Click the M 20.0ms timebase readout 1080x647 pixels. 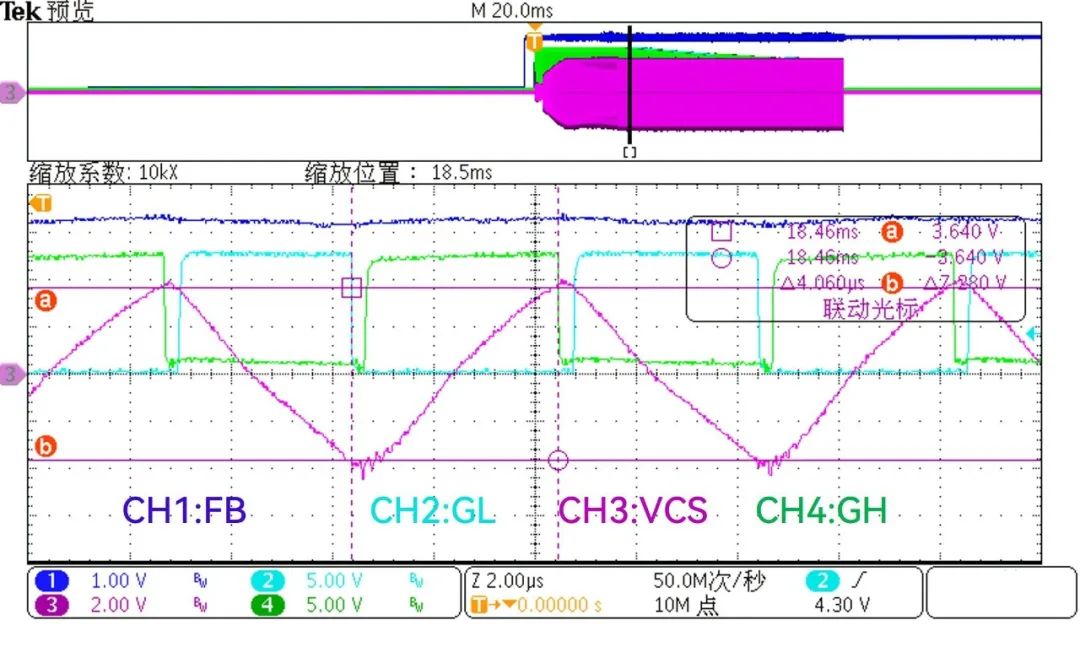(x=512, y=10)
